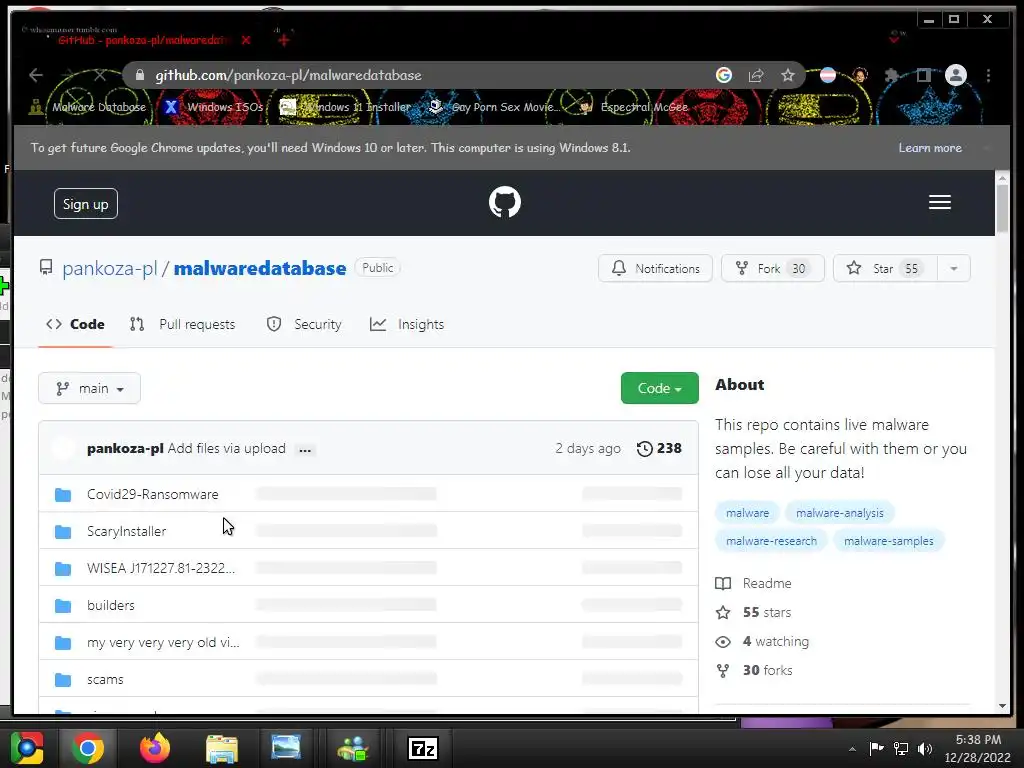Open the malwaredatabase repository link
This screenshot has height=768, width=1024.
click(260, 268)
